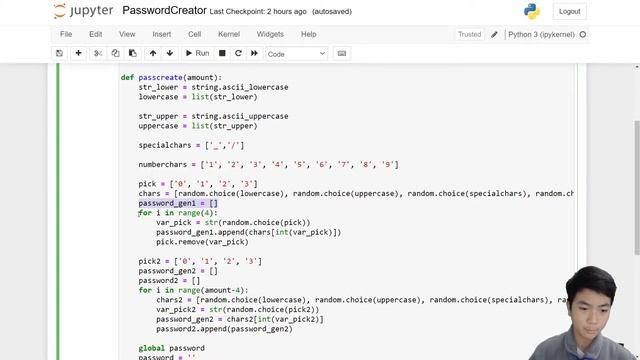Screen dimensions: 640x360
Task: Click the Python logo
Action: click(532, 11)
